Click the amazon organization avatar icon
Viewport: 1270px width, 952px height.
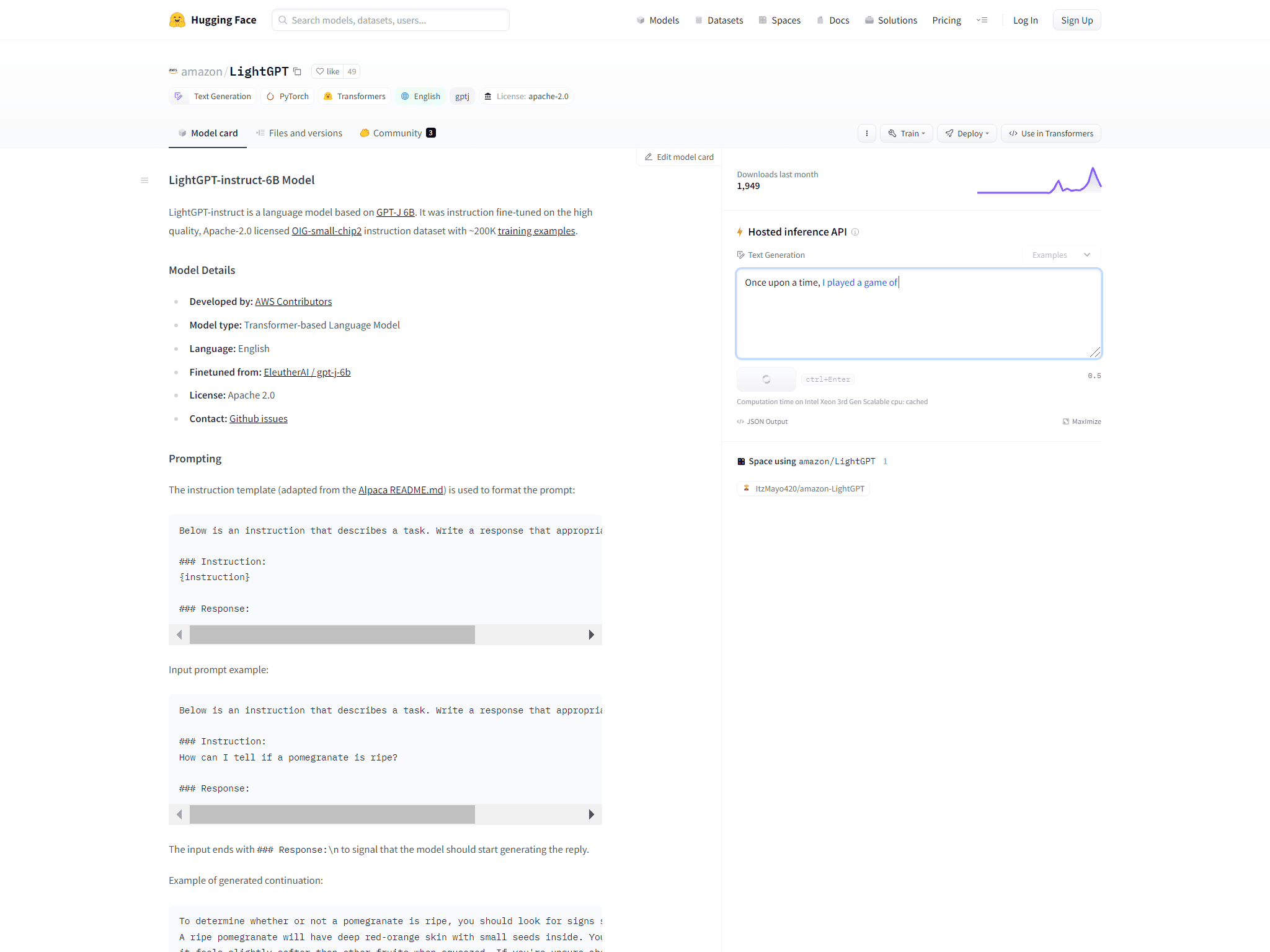(173, 71)
